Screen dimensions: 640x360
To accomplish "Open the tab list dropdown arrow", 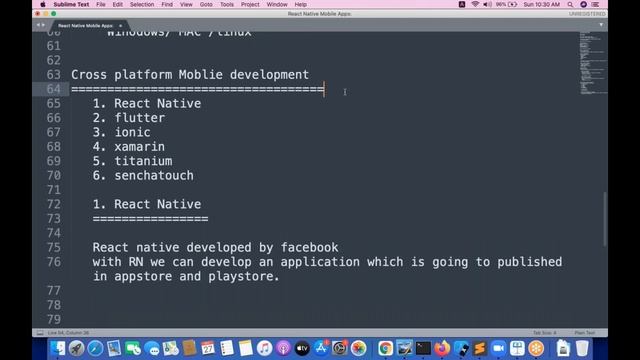I will 601,25.
